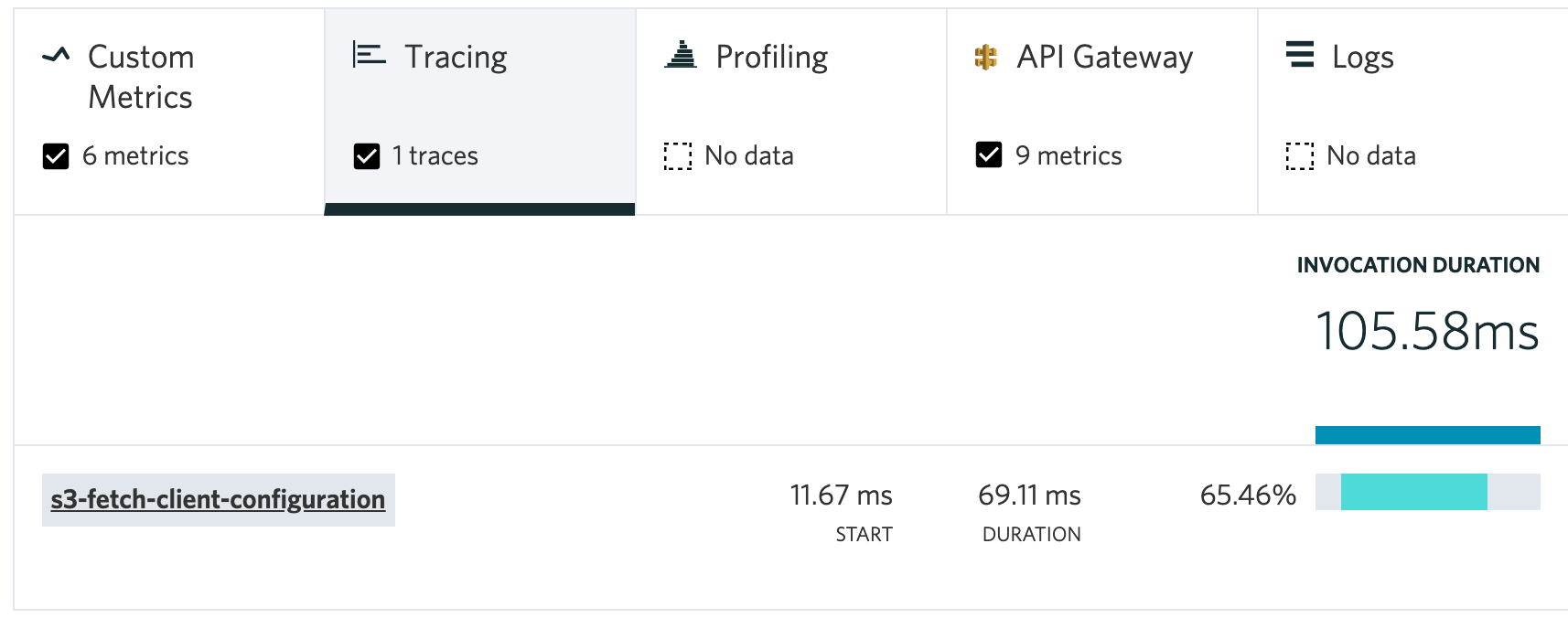
Task: Click the 65.46% percentage value
Action: [x=1248, y=495]
